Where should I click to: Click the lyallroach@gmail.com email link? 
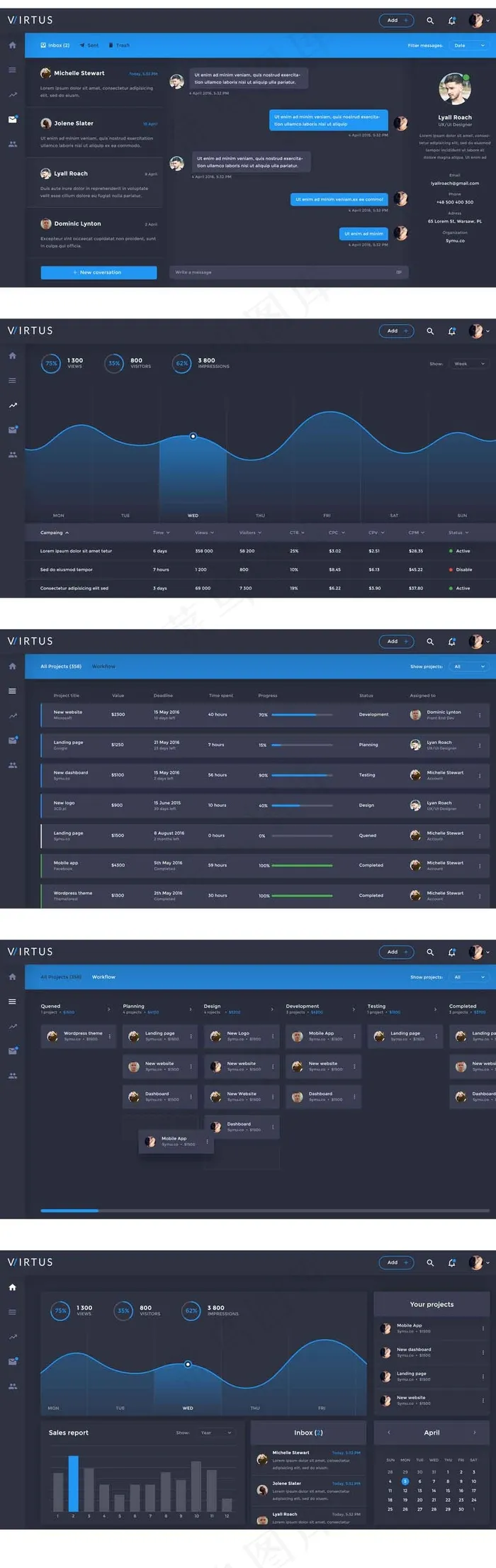pos(454,183)
